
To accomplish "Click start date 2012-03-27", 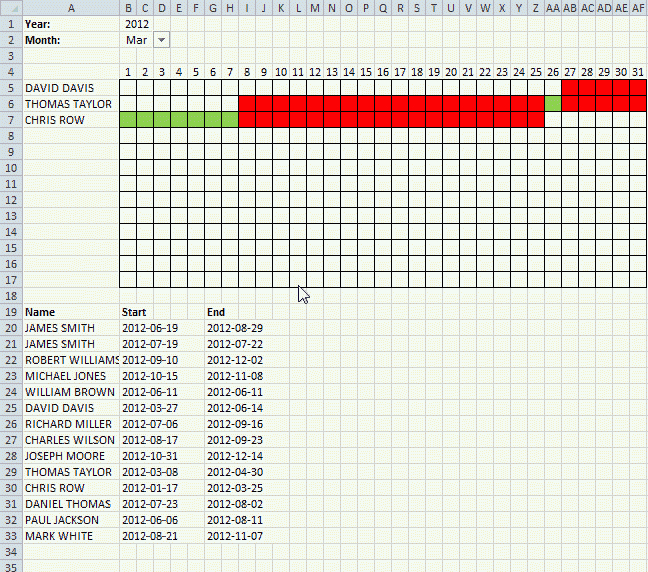I will [150, 408].
